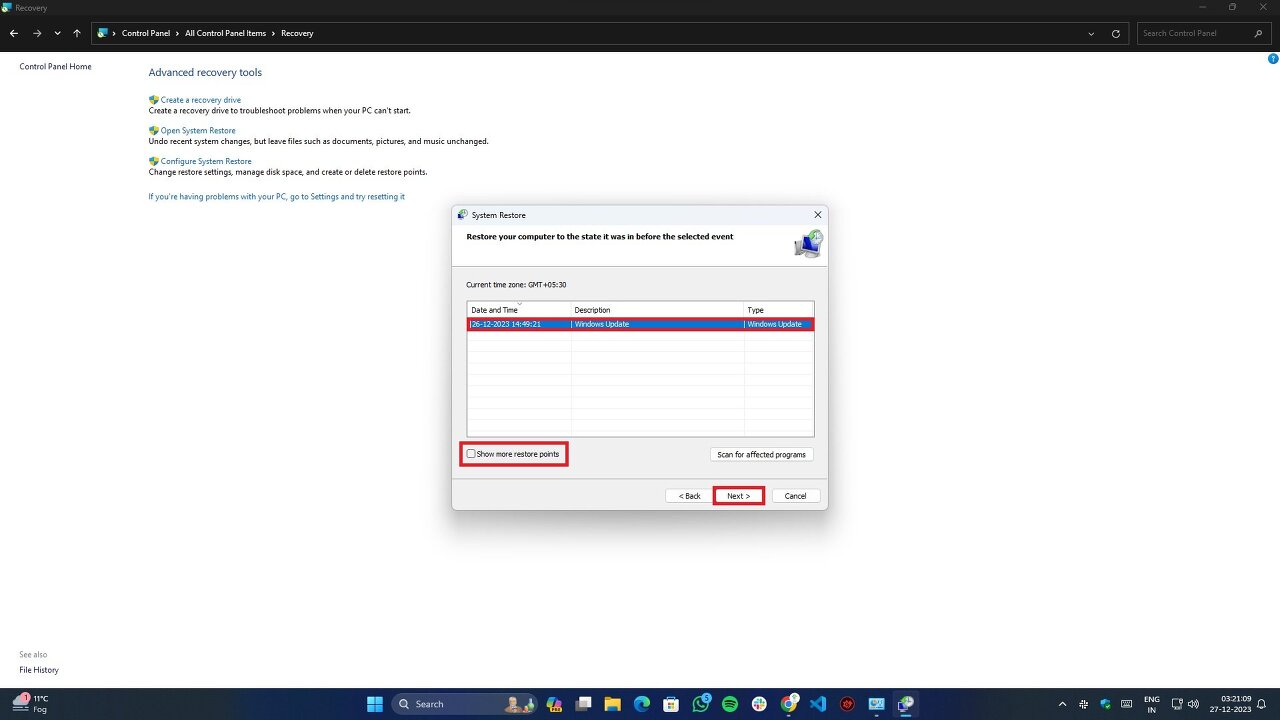
Task: Click the Next > button
Action: click(x=738, y=496)
